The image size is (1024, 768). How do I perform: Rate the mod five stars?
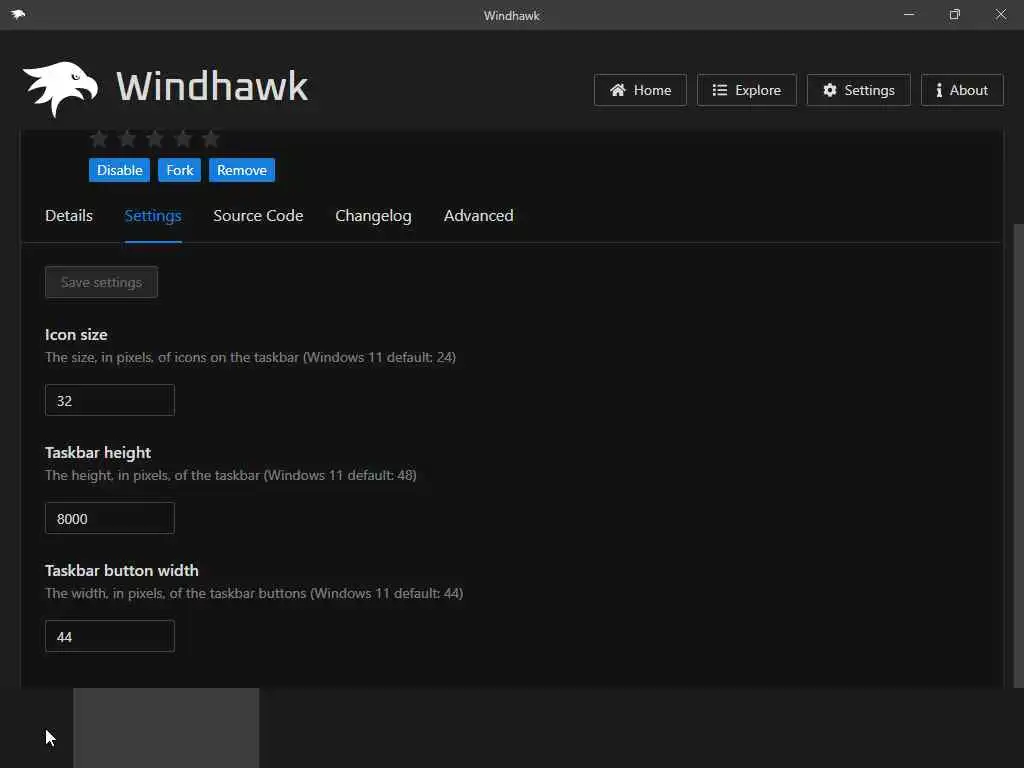click(x=210, y=138)
